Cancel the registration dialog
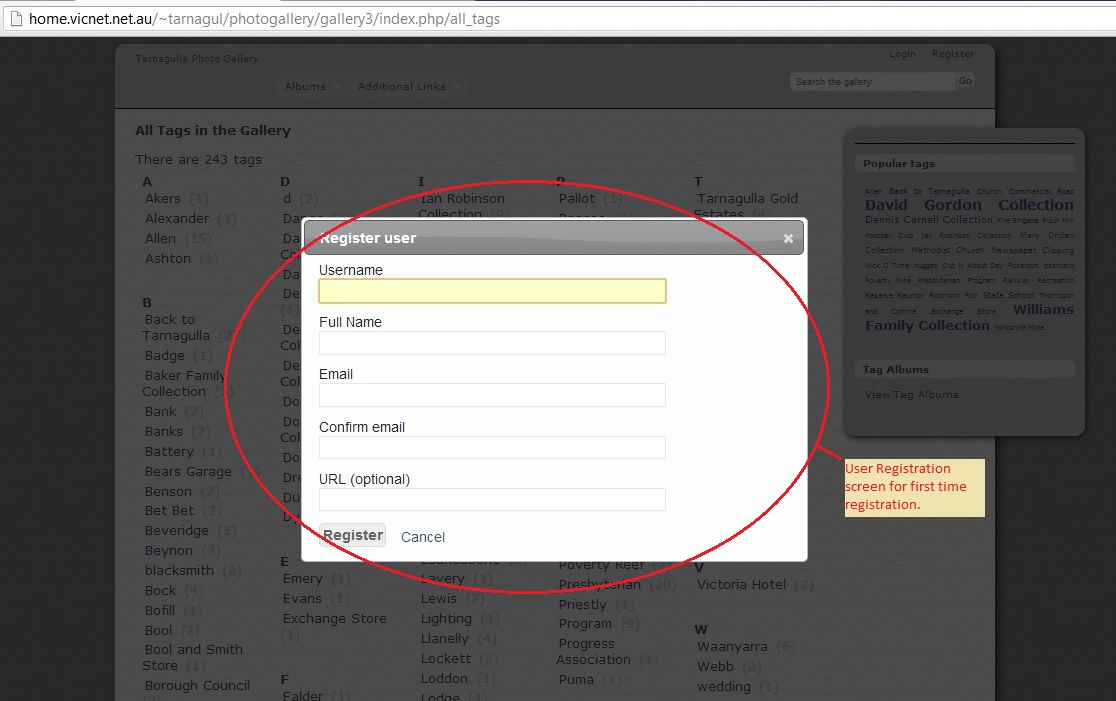1116x701 pixels. click(423, 537)
